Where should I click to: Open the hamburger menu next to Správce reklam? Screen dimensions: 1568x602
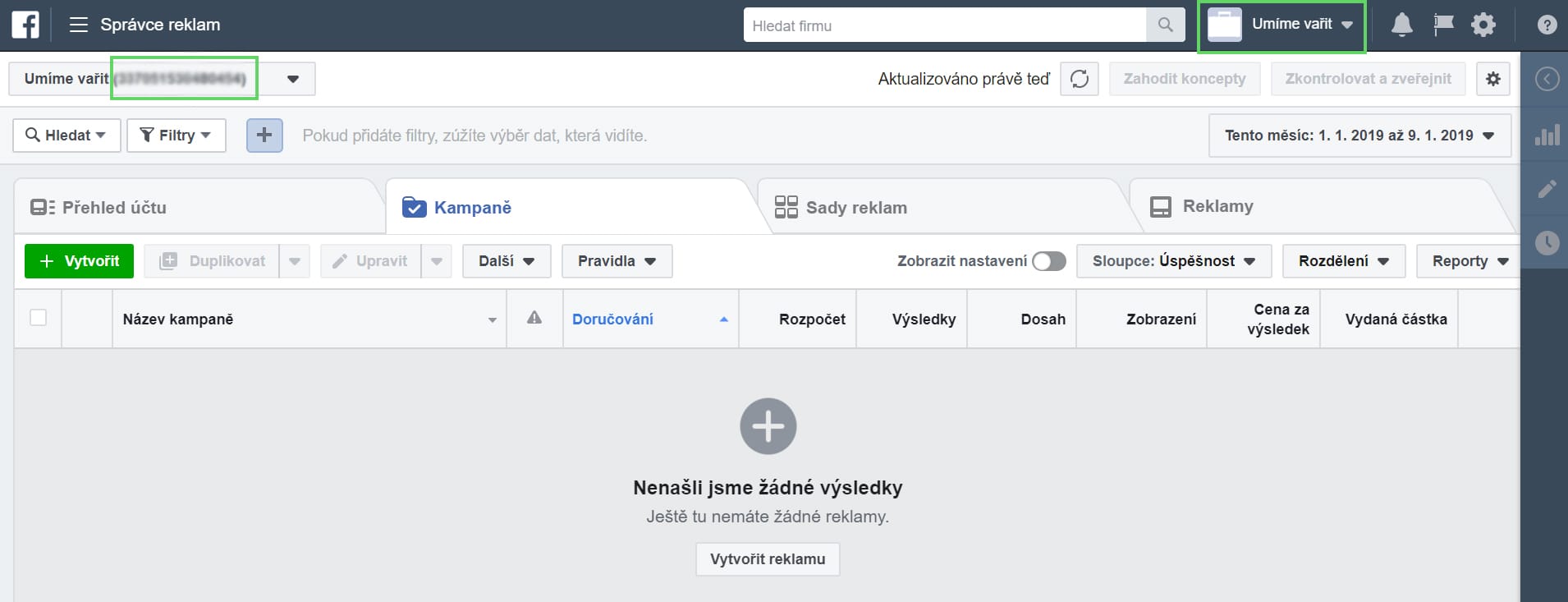(79, 25)
